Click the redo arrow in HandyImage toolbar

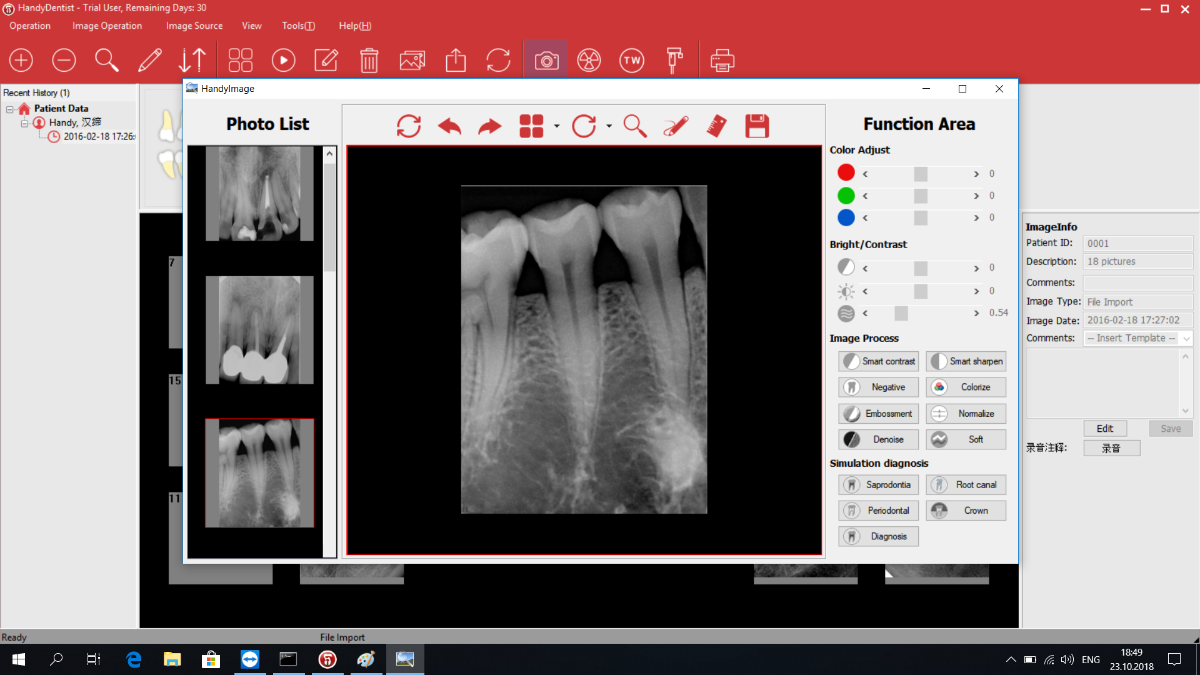489,126
